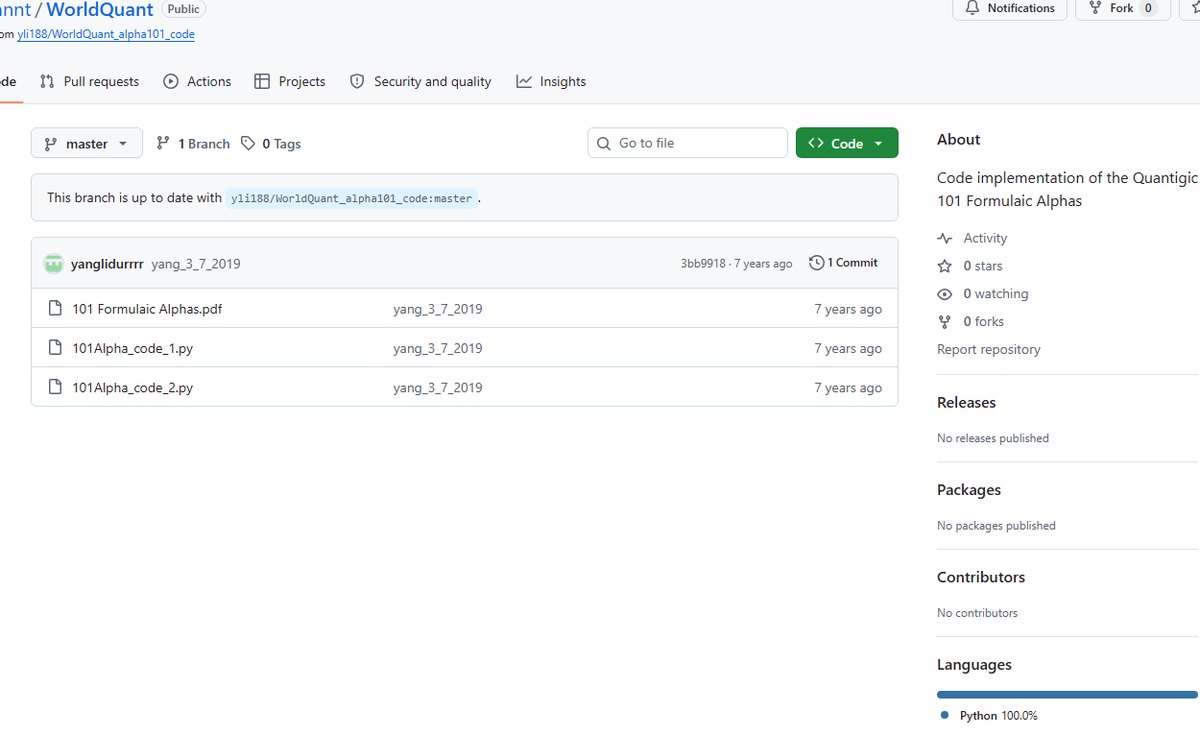Click the Contributors heading
1200x750 pixels.
click(x=981, y=577)
